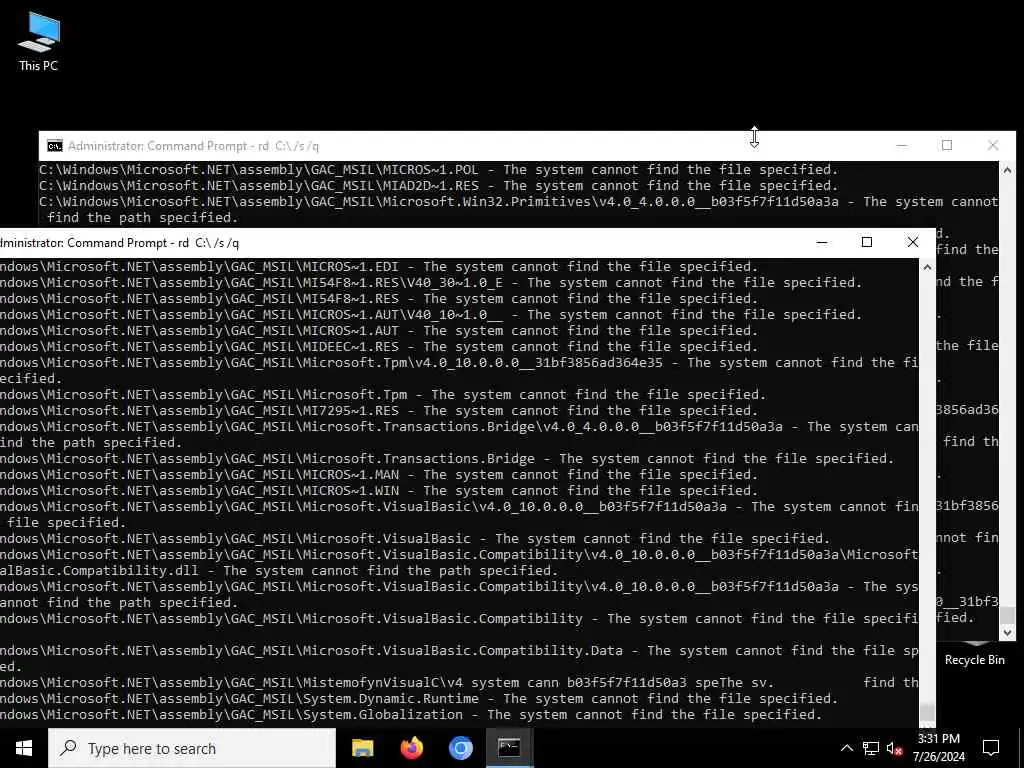The width and height of the screenshot is (1024, 768).
Task: Open the network status tray icon
Action: (871, 748)
